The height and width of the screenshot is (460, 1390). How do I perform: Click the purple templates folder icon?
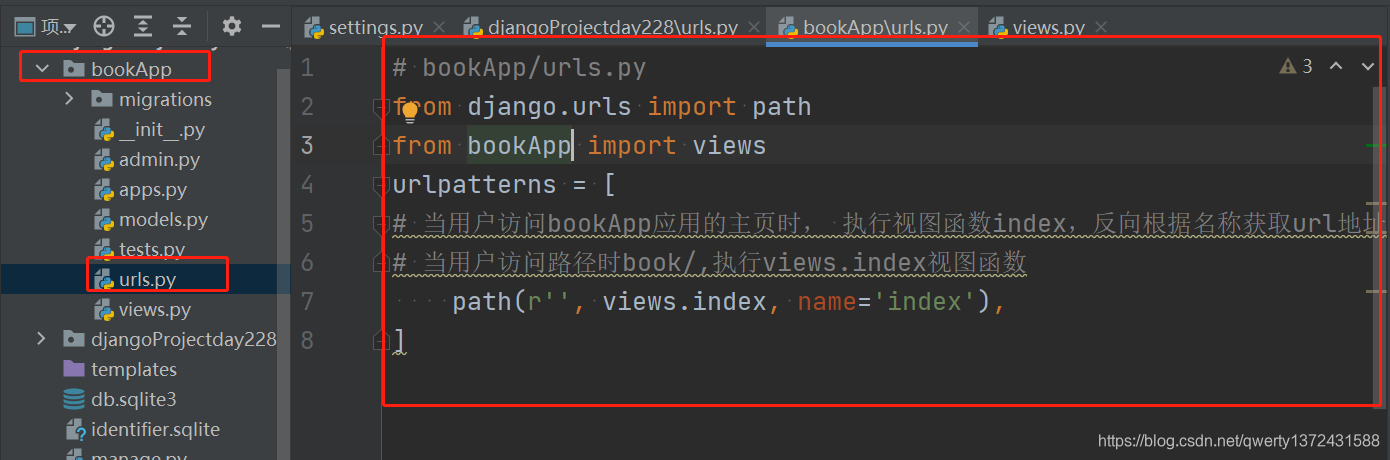pos(74,369)
